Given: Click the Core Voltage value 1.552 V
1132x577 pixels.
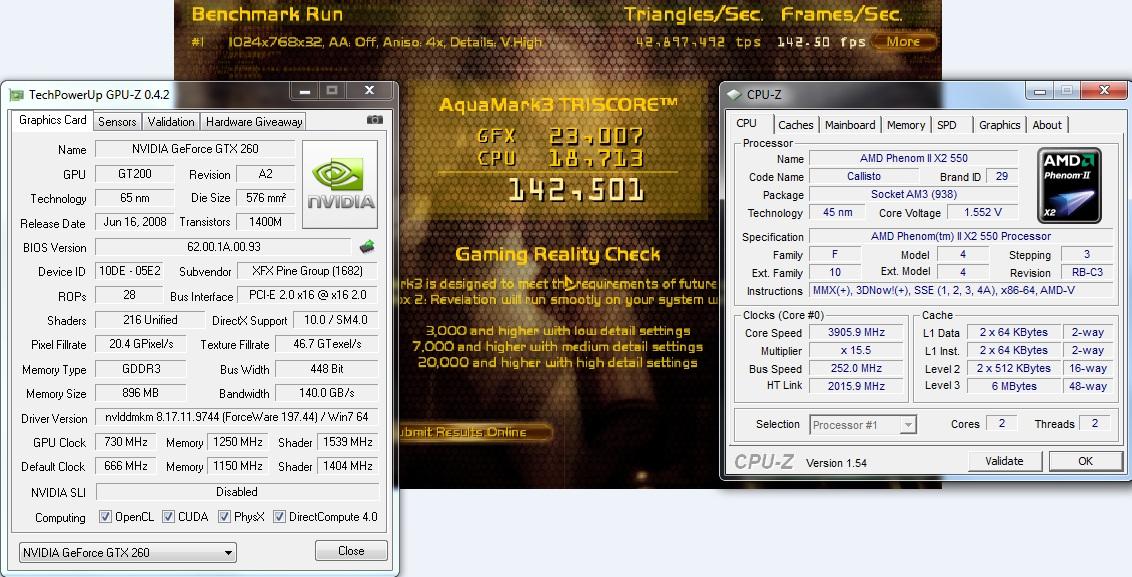Looking at the screenshot, I should pyautogui.click(x=983, y=212).
